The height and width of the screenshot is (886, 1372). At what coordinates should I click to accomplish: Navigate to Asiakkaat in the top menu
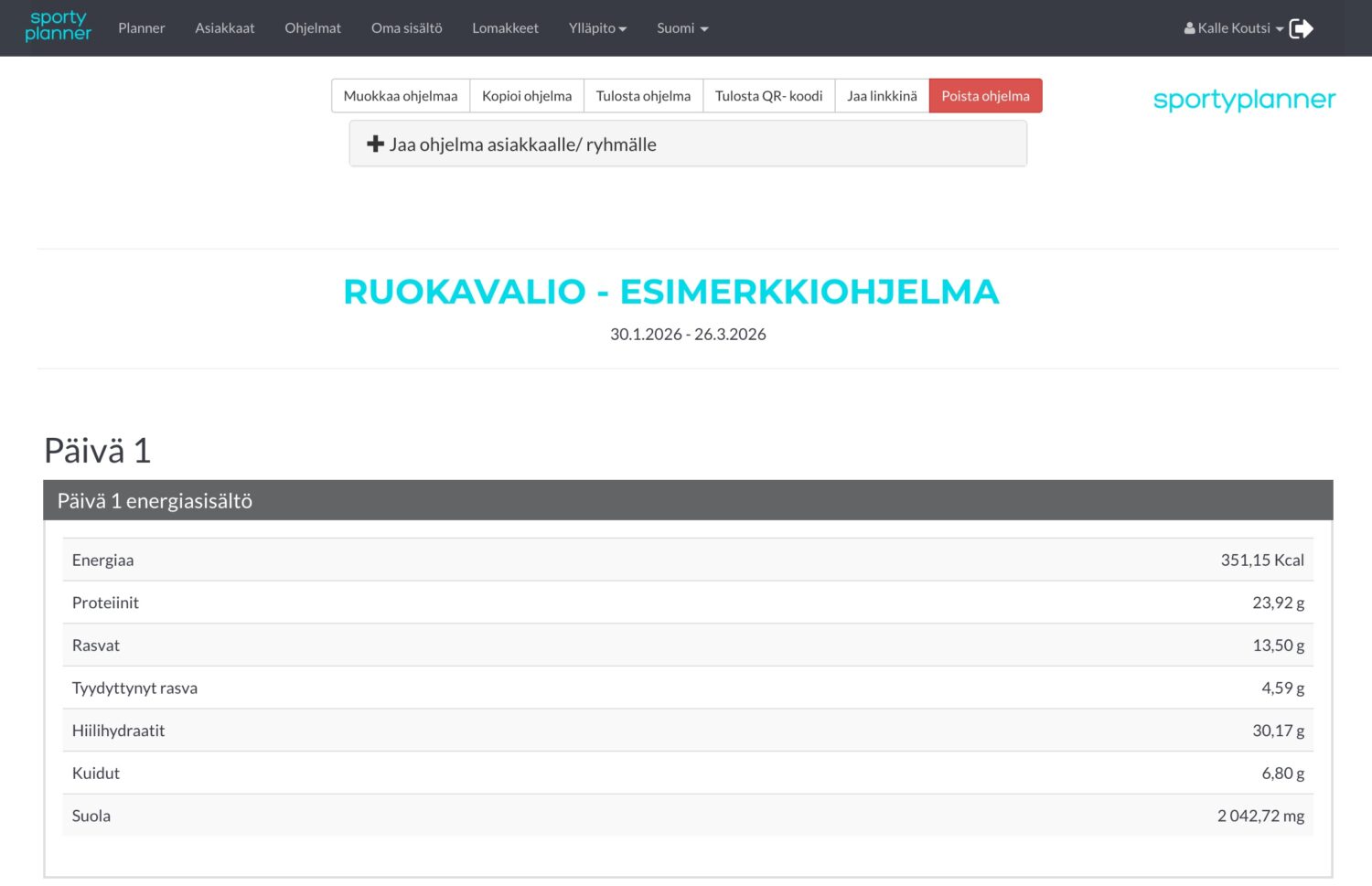point(225,28)
